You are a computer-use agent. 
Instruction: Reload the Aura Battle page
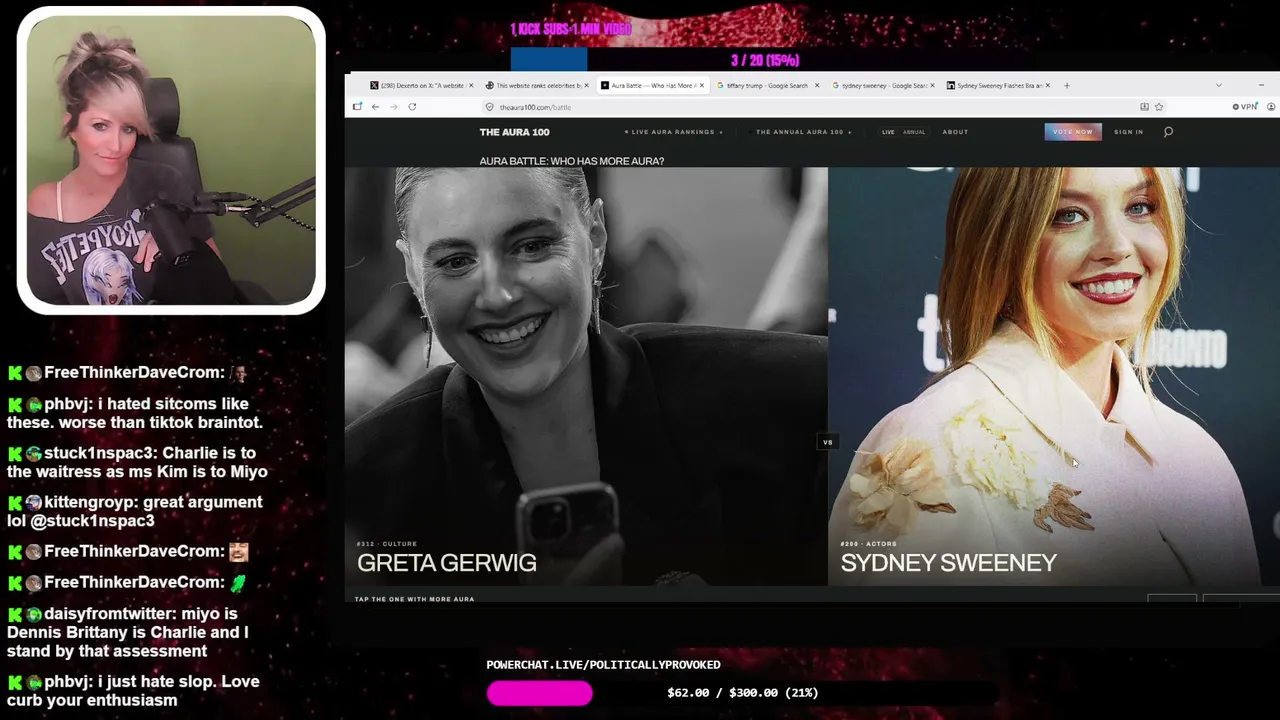(x=412, y=107)
